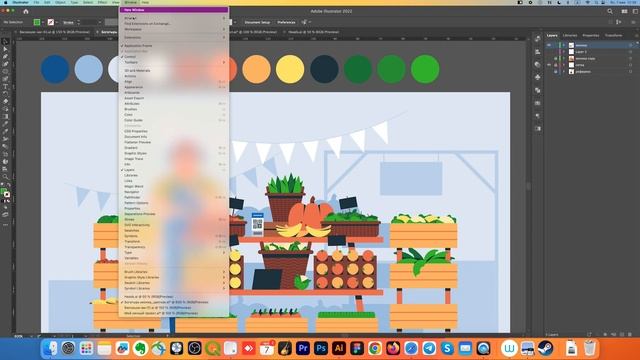The width and height of the screenshot is (640, 360).
Task: Expand the Toolbars submenu
Action: [x=174, y=62]
